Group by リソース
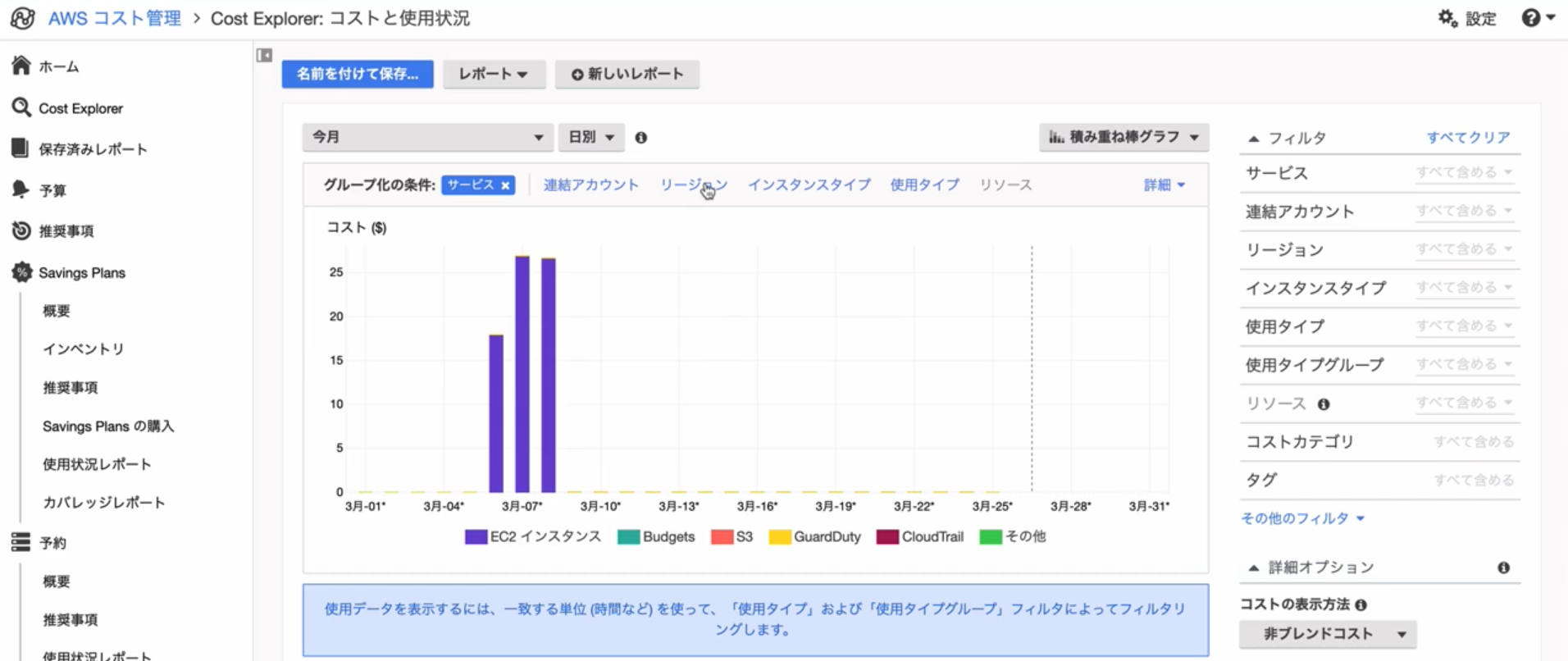Screen dimensions: 1568x661 [1006, 185]
